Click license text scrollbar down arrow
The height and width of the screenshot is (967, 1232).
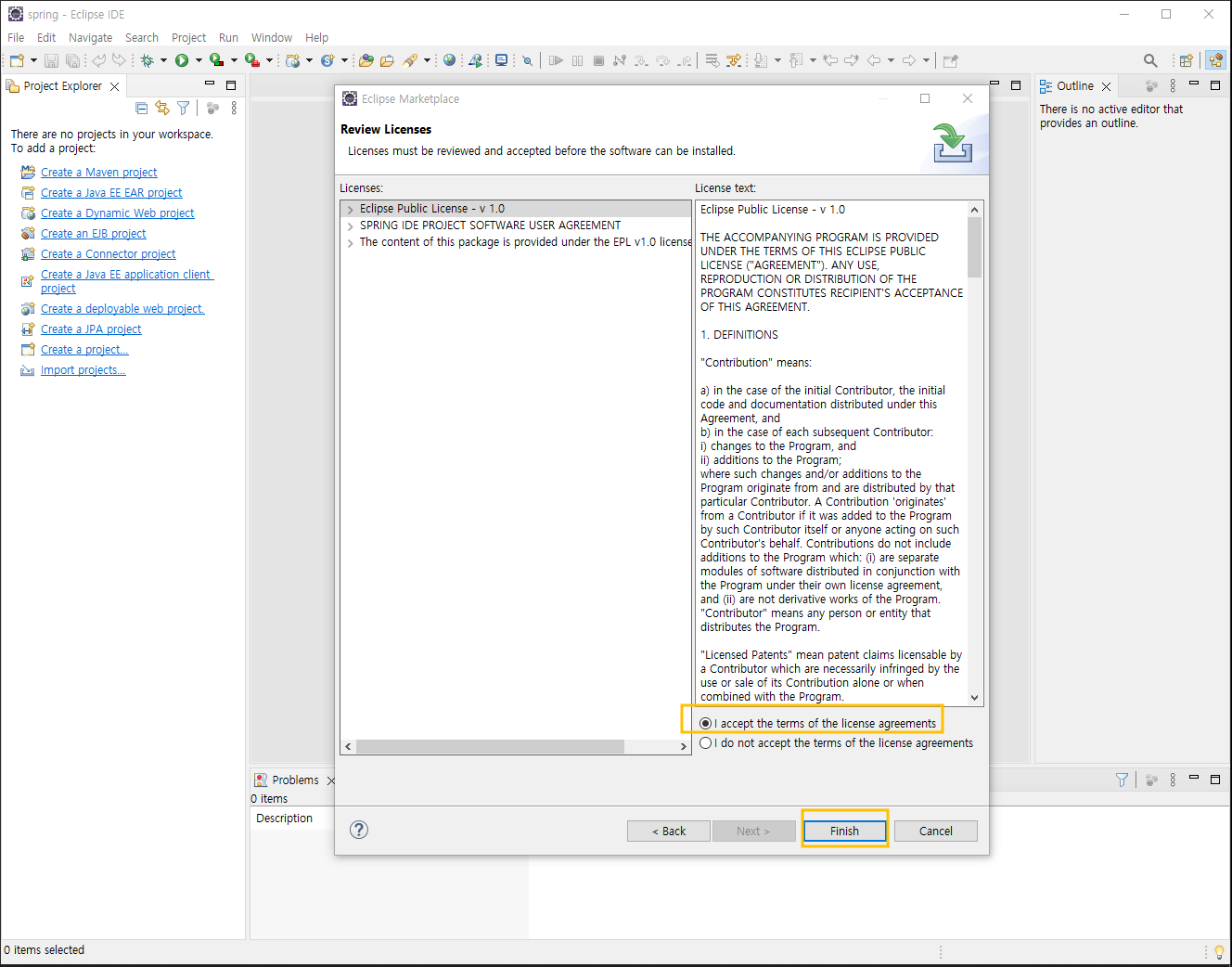[x=974, y=698]
